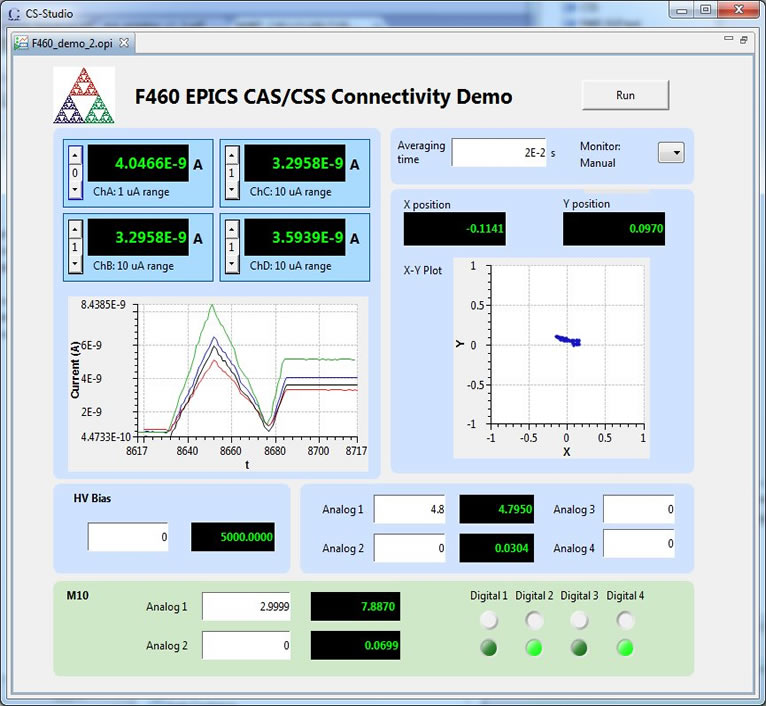Screen dimensions: 766x706
Task: Click the HV Bias setpoint field
Action: point(127,537)
